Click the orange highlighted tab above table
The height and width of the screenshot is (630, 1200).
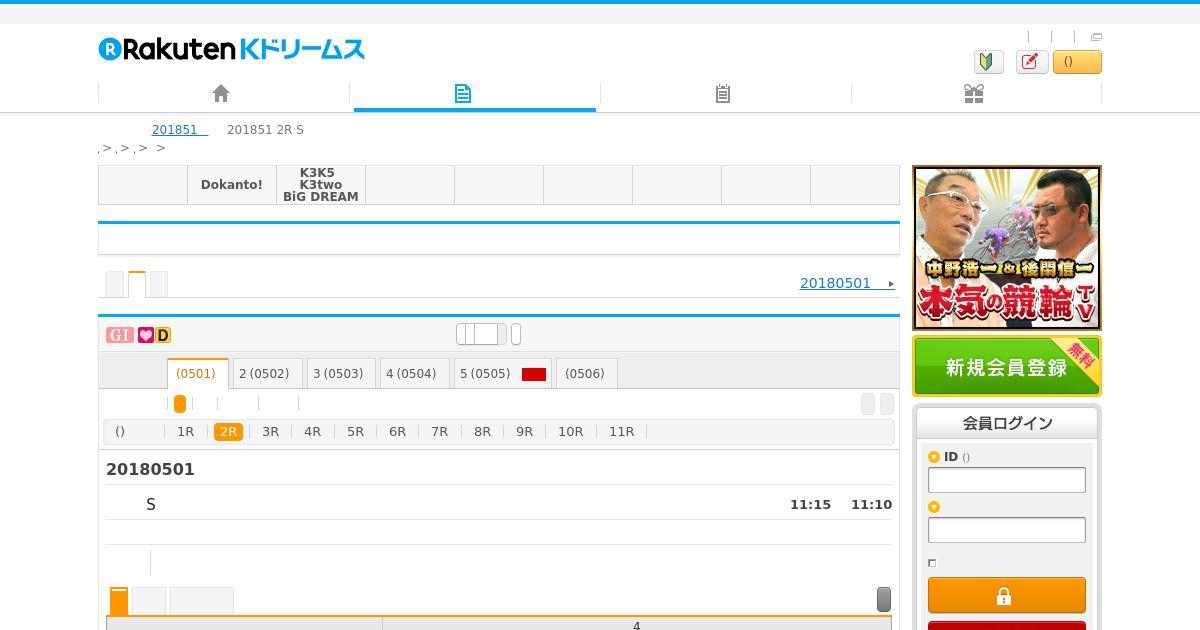point(119,601)
